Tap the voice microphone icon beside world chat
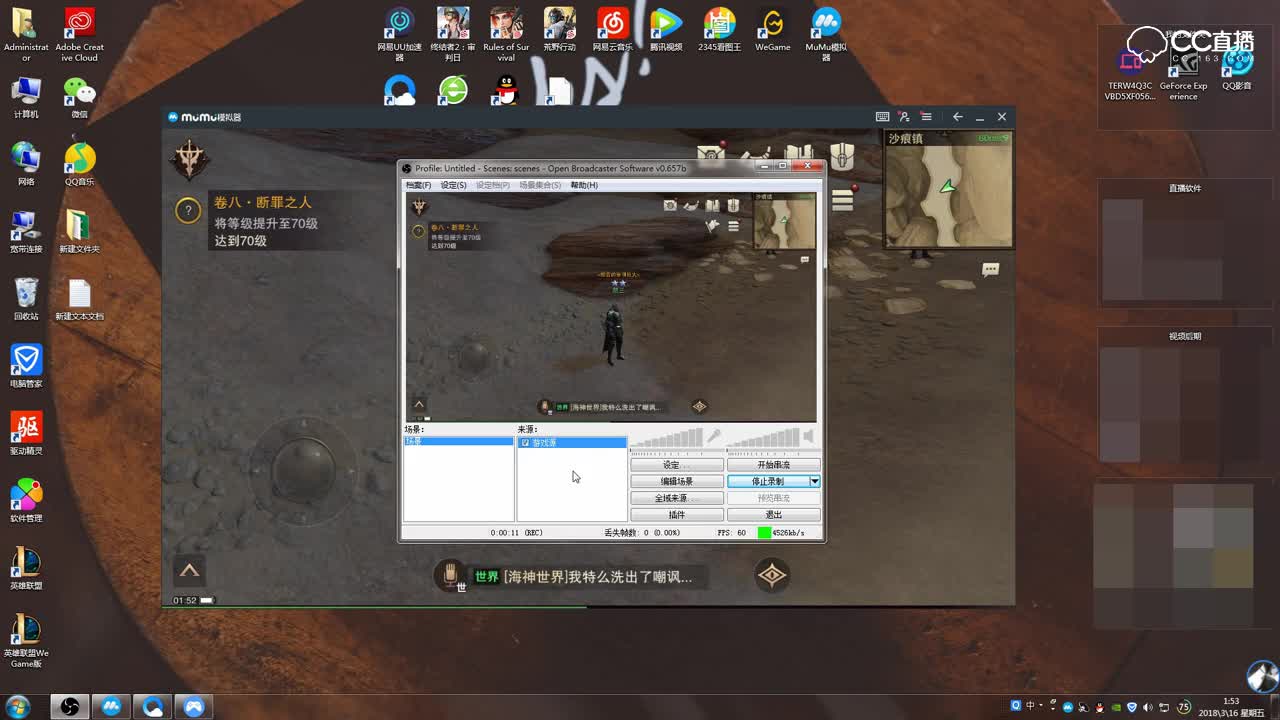Screen dimensions: 1280x720 click(x=451, y=574)
